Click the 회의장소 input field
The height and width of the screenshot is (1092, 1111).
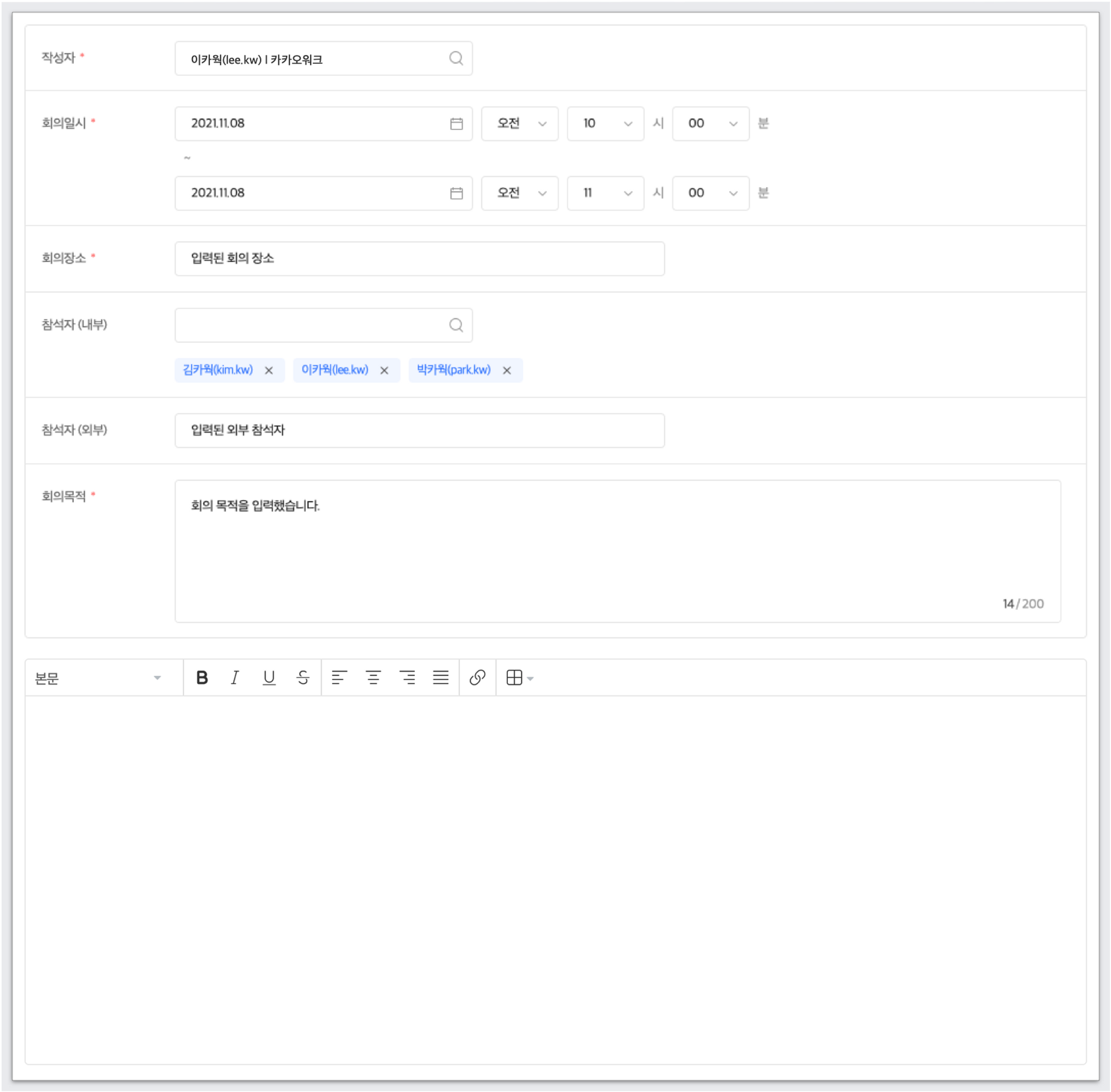(419, 259)
